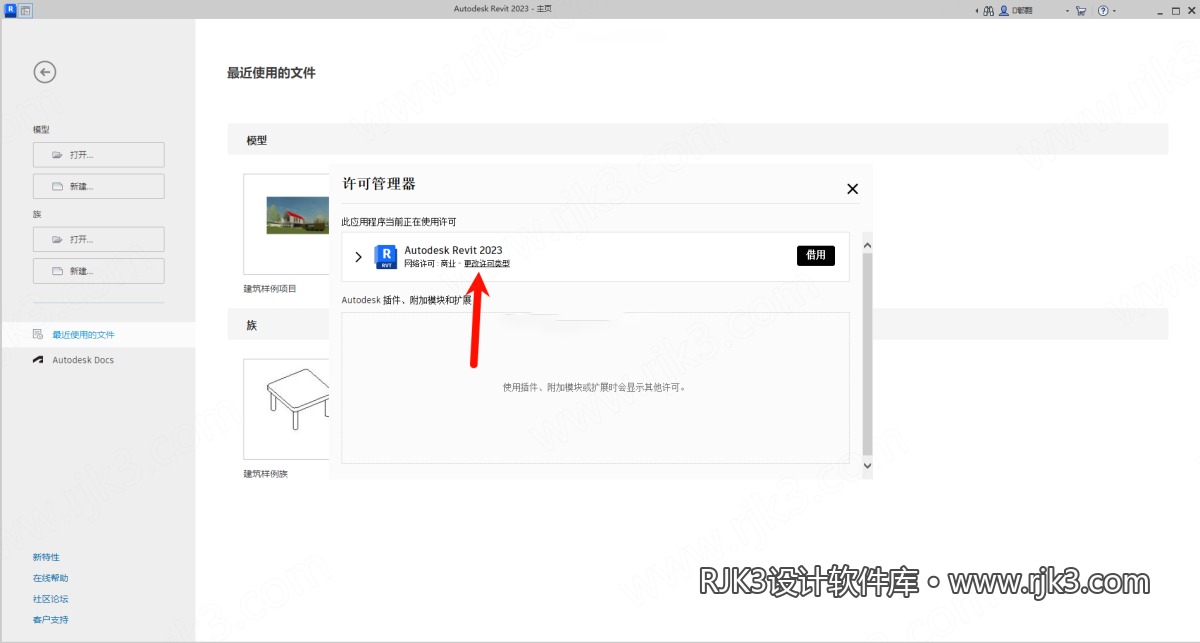
Task: Click the 更改许可类型 link
Action: tap(487, 264)
